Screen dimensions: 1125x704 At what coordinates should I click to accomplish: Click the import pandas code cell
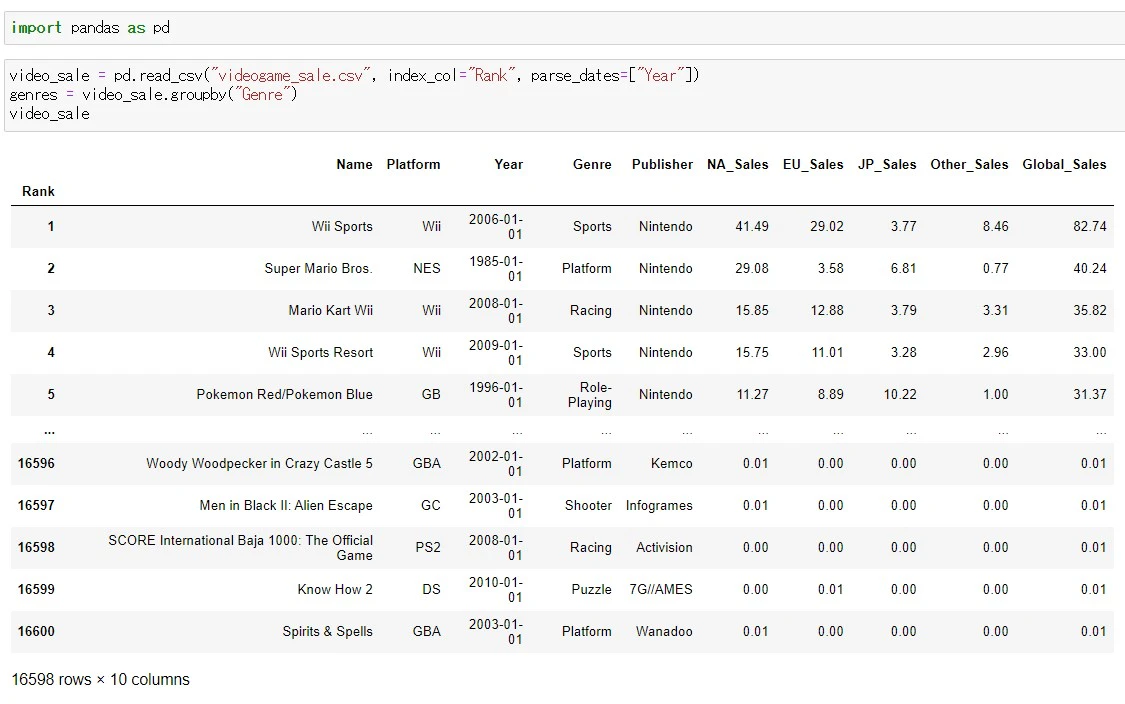coord(567,28)
